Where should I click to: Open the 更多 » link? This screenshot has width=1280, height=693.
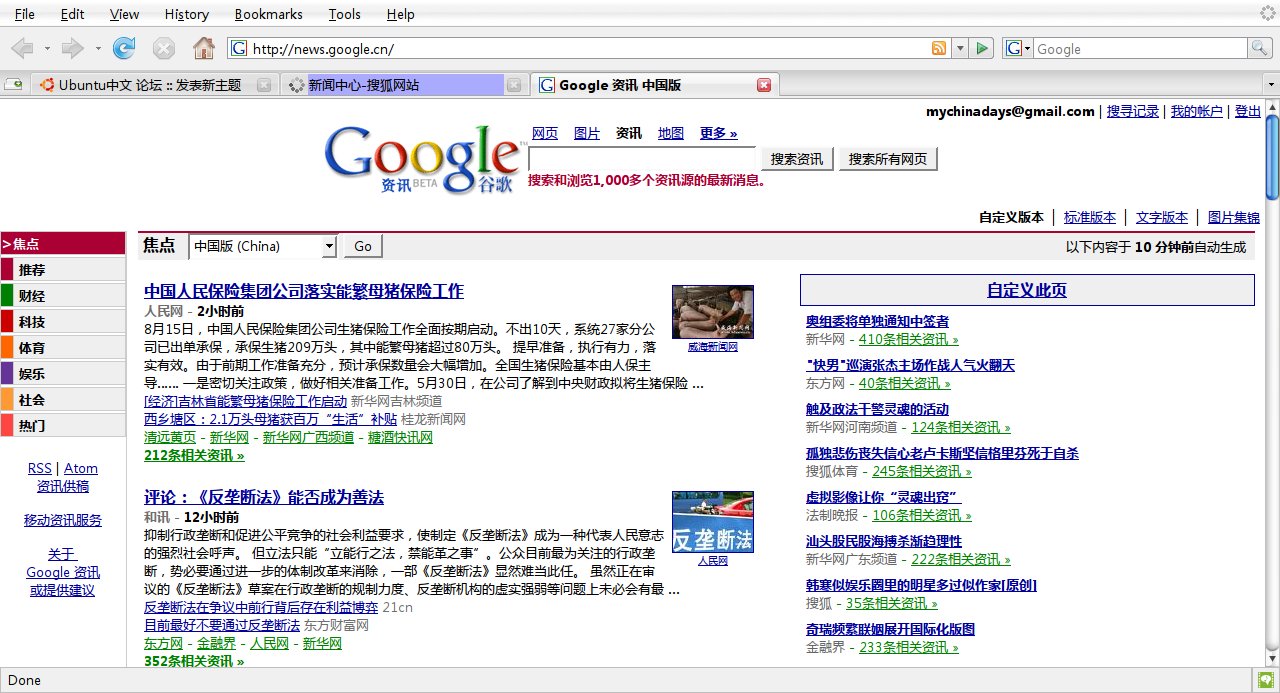[x=718, y=133]
